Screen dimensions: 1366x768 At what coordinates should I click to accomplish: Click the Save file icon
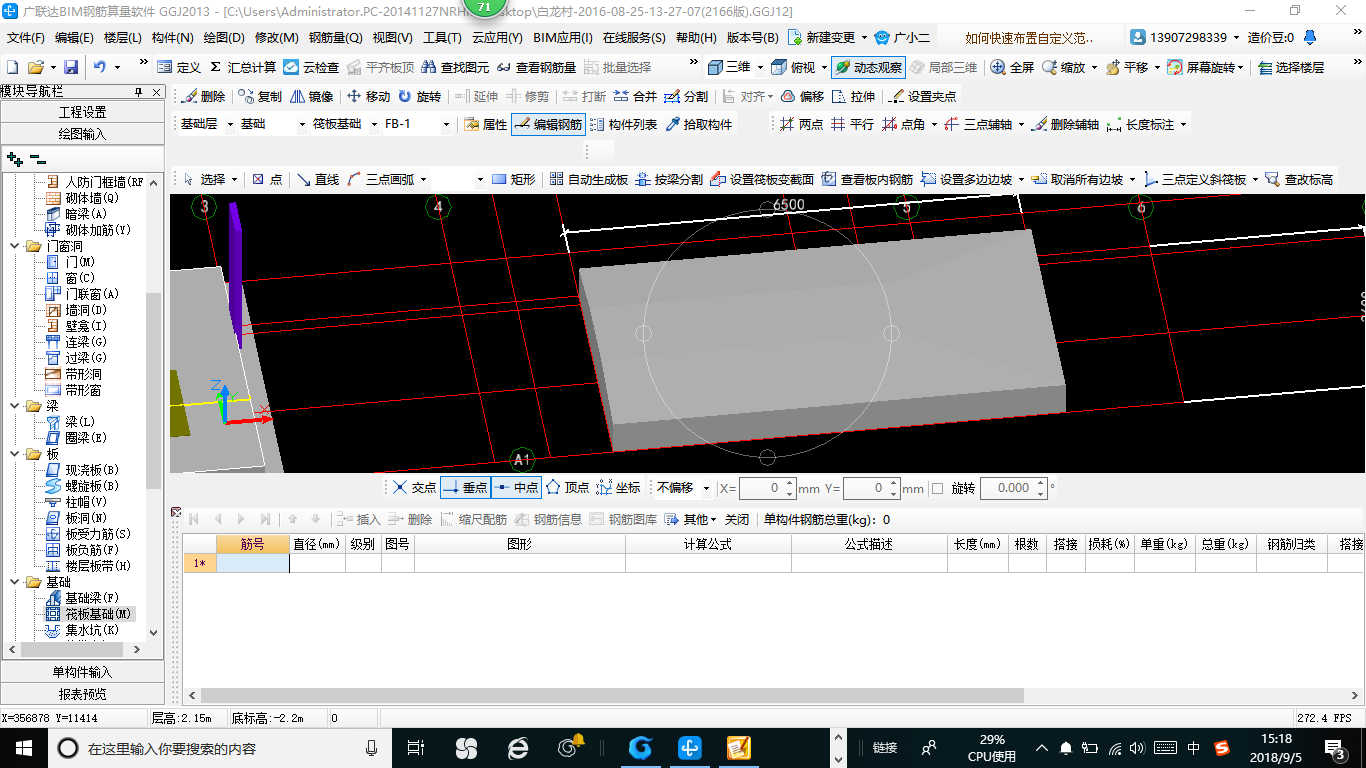click(x=71, y=67)
